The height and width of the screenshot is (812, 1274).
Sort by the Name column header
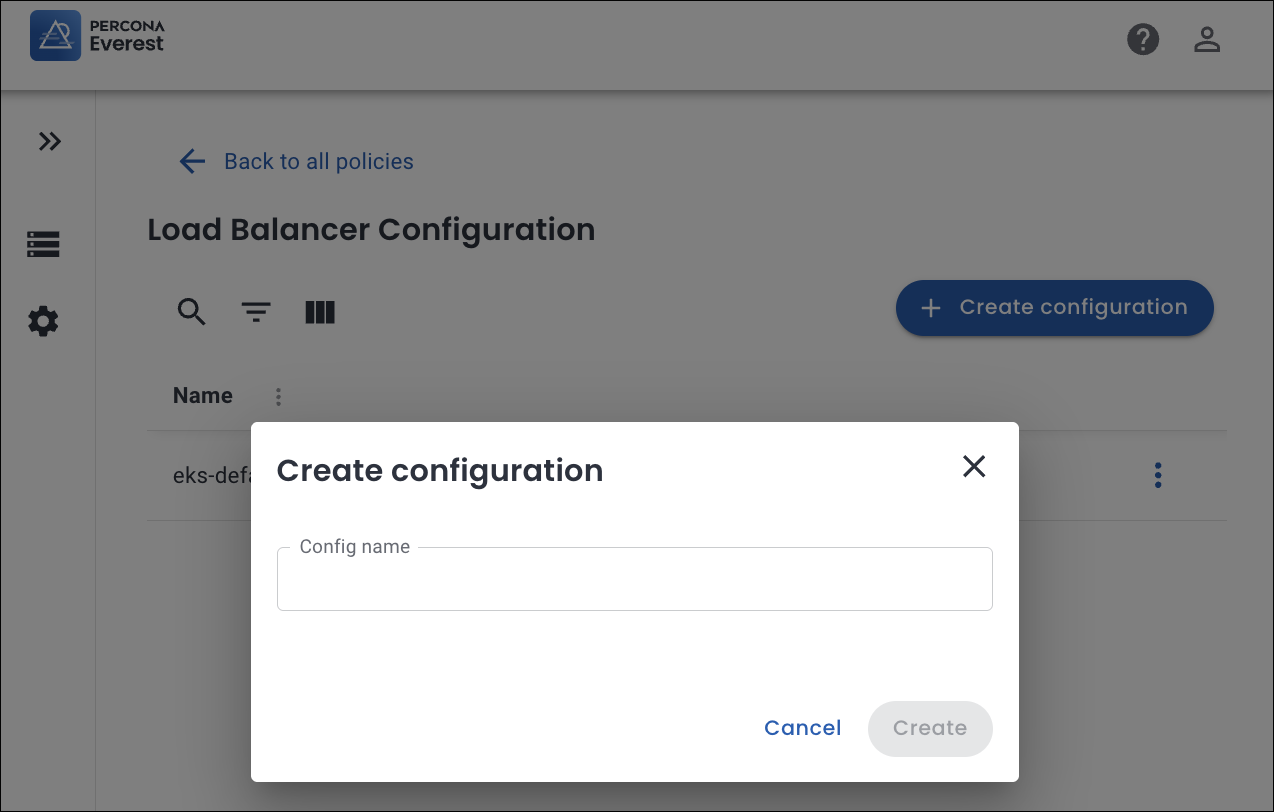(x=203, y=396)
